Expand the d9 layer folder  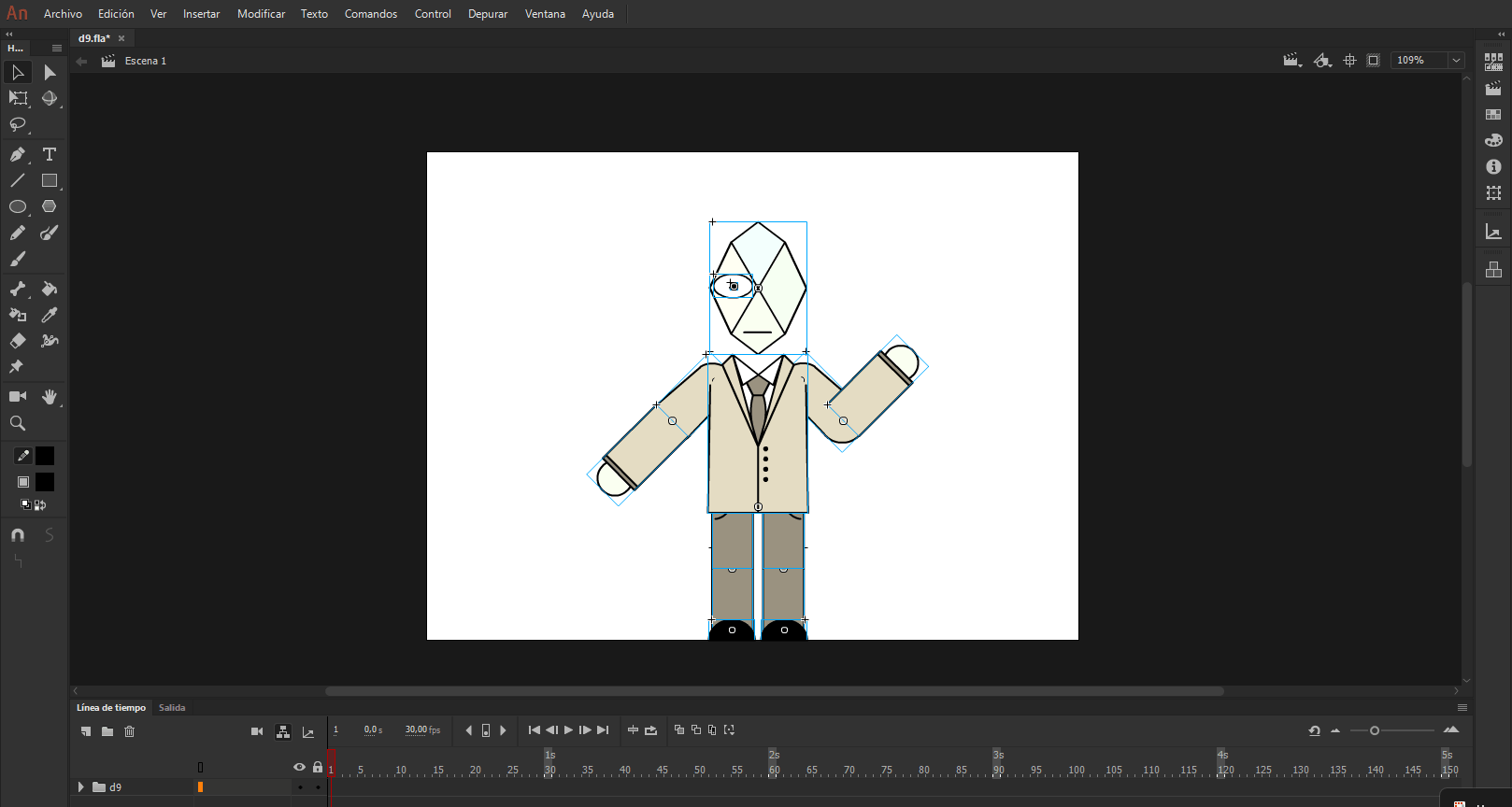pyautogui.click(x=80, y=787)
